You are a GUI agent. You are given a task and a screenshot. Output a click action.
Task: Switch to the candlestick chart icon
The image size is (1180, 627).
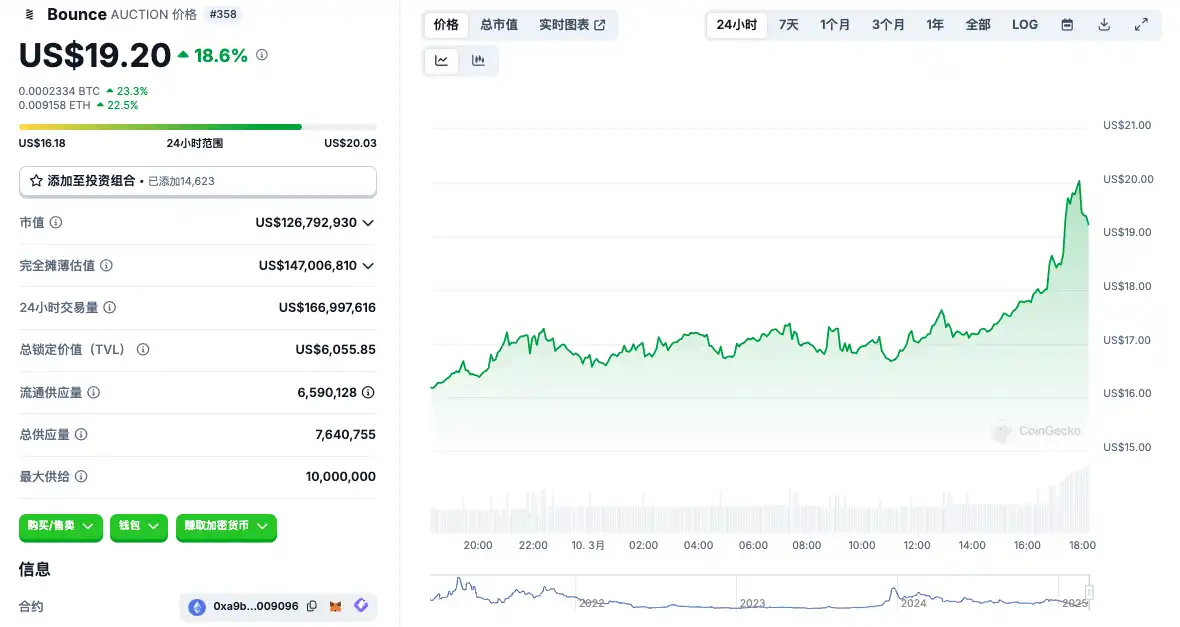click(x=478, y=60)
